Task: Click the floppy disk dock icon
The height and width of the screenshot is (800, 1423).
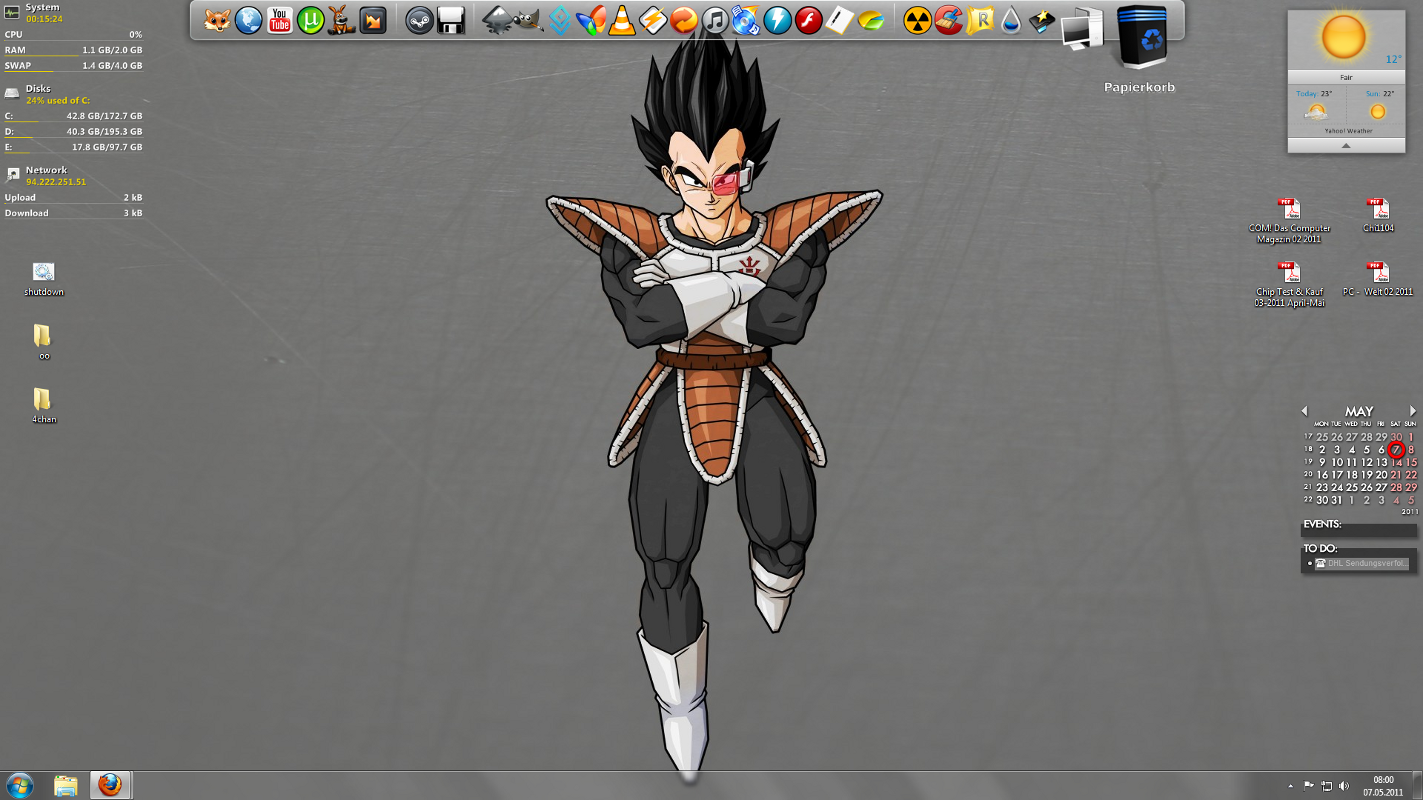Action: (x=451, y=20)
